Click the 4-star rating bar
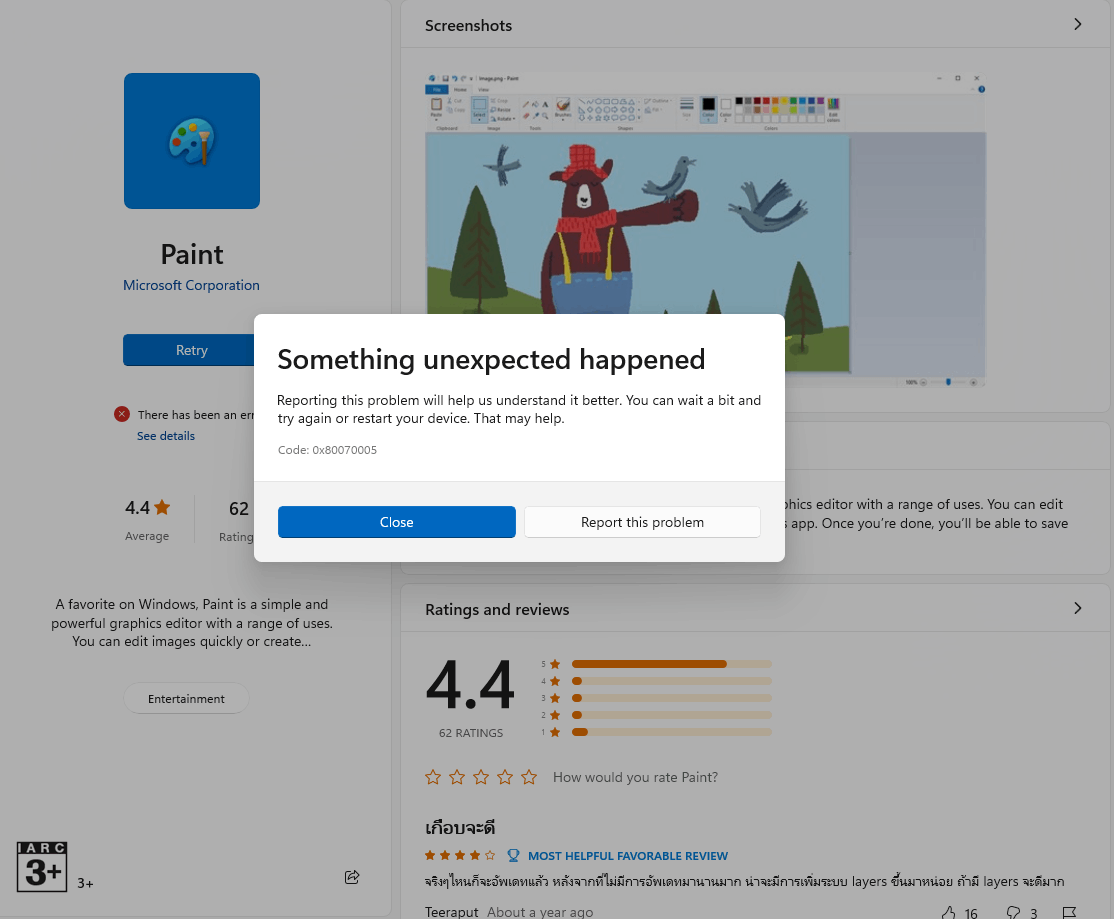This screenshot has height=919, width=1114. click(671, 681)
